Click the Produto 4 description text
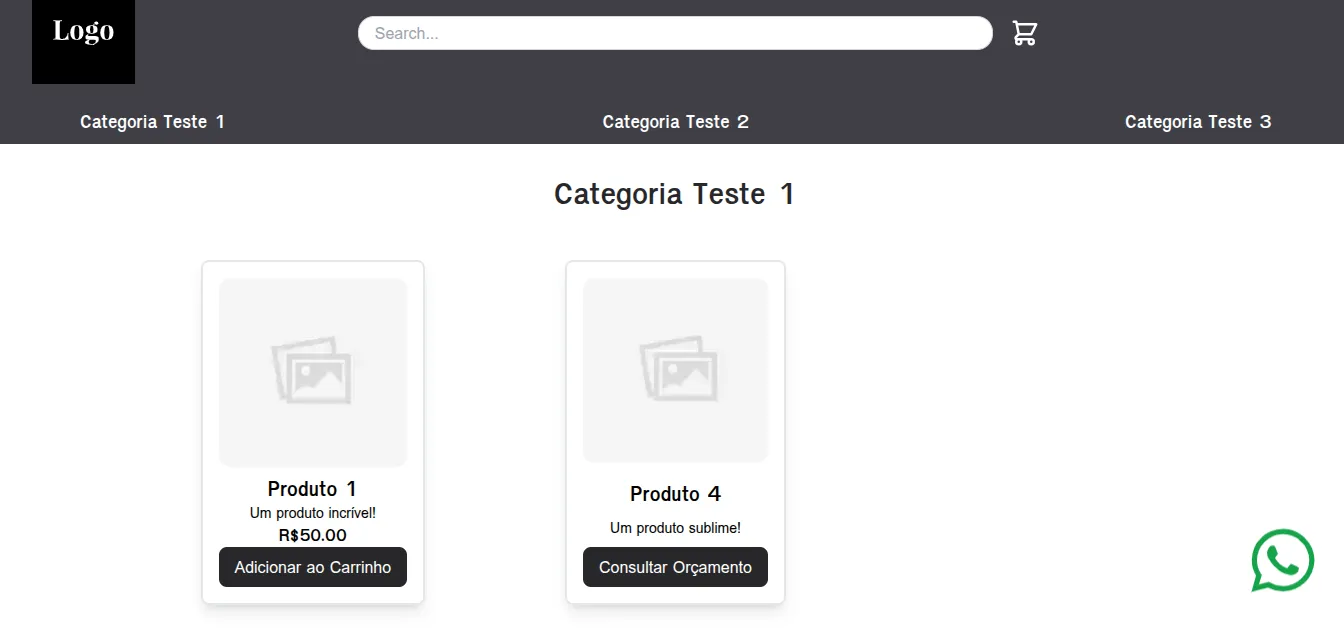 point(675,527)
